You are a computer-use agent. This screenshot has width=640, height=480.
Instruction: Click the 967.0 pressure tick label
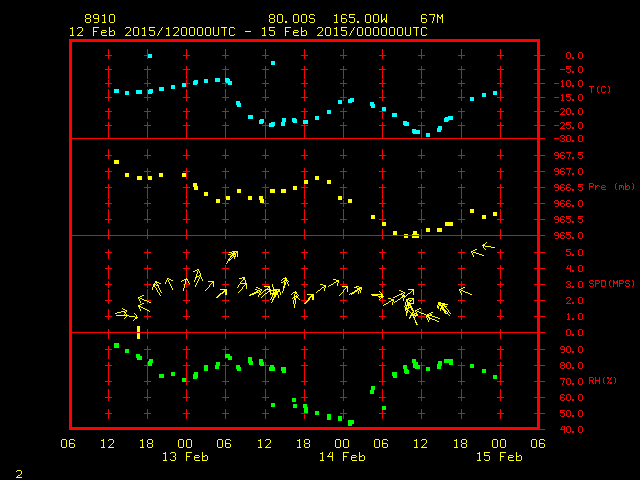pyautogui.click(x=569, y=172)
